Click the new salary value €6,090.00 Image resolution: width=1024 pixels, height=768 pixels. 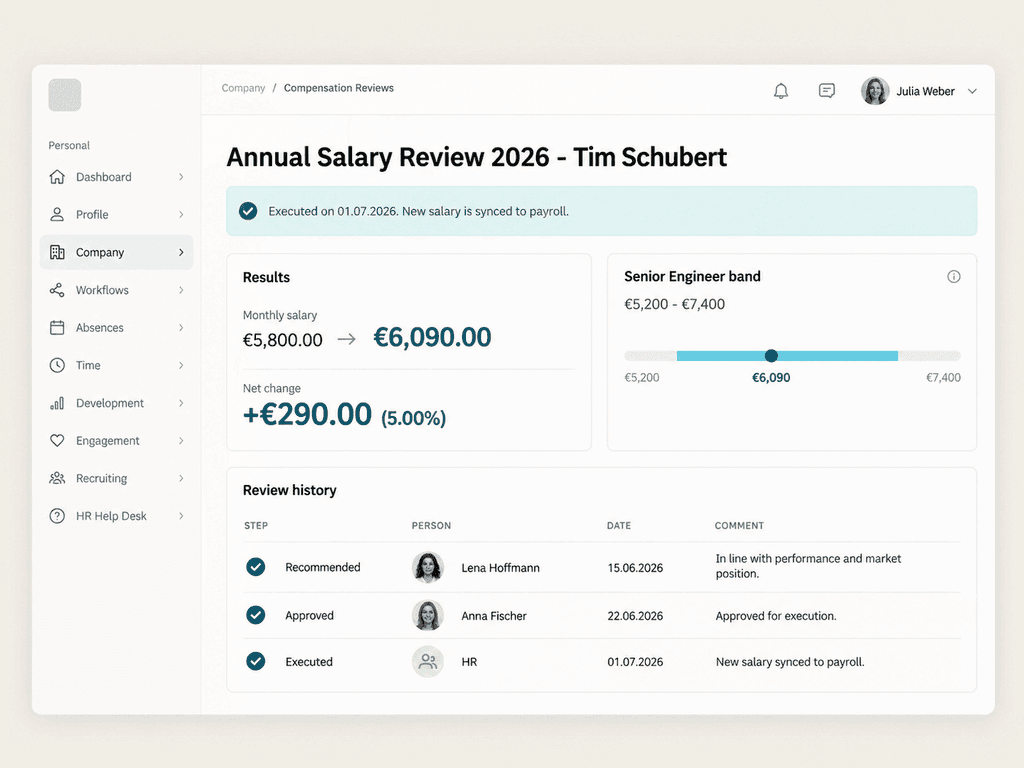[x=432, y=337]
